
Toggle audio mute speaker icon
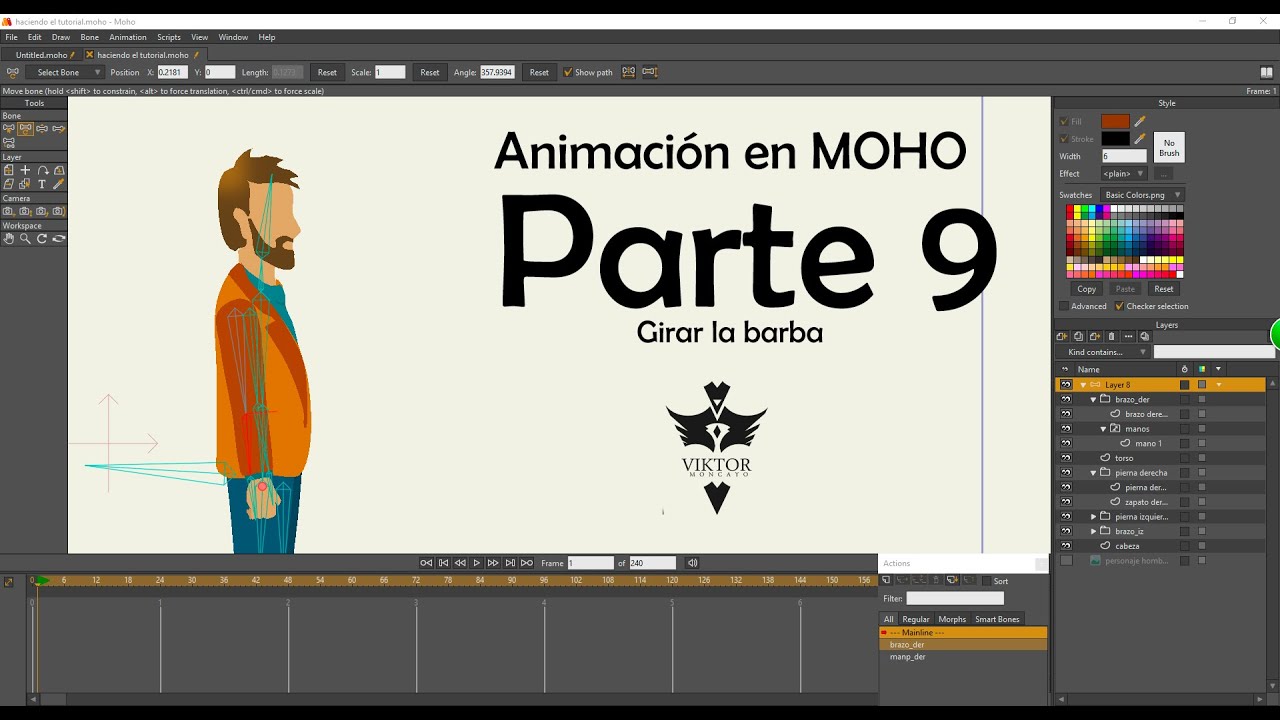pos(693,563)
